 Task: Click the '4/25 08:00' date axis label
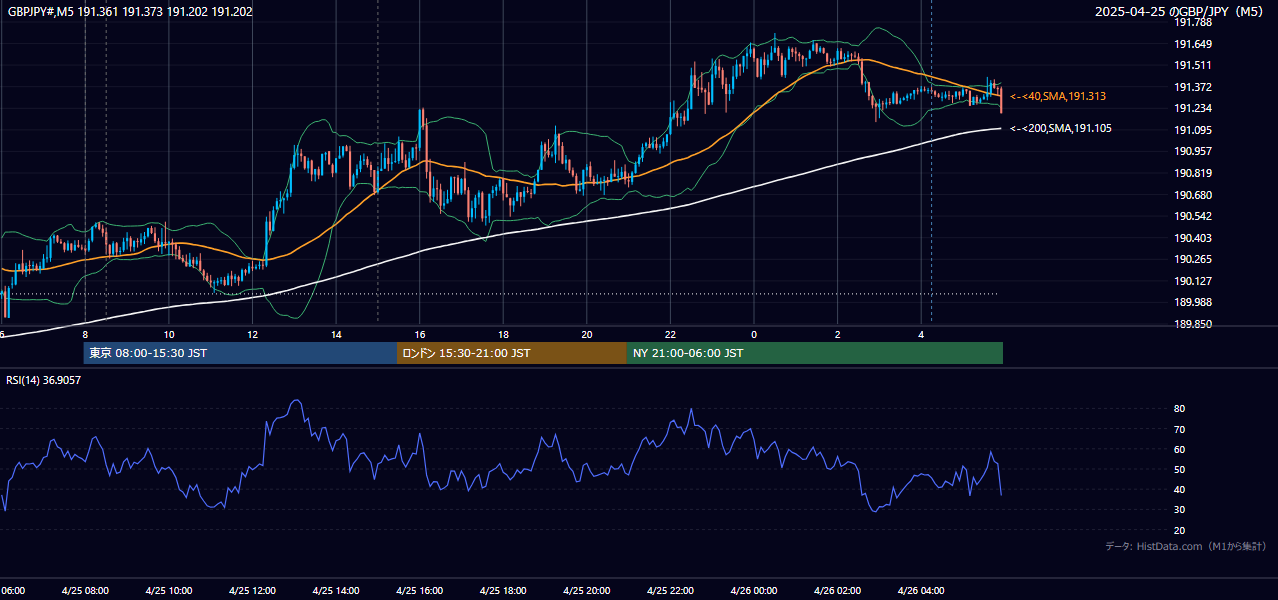point(84,591)
